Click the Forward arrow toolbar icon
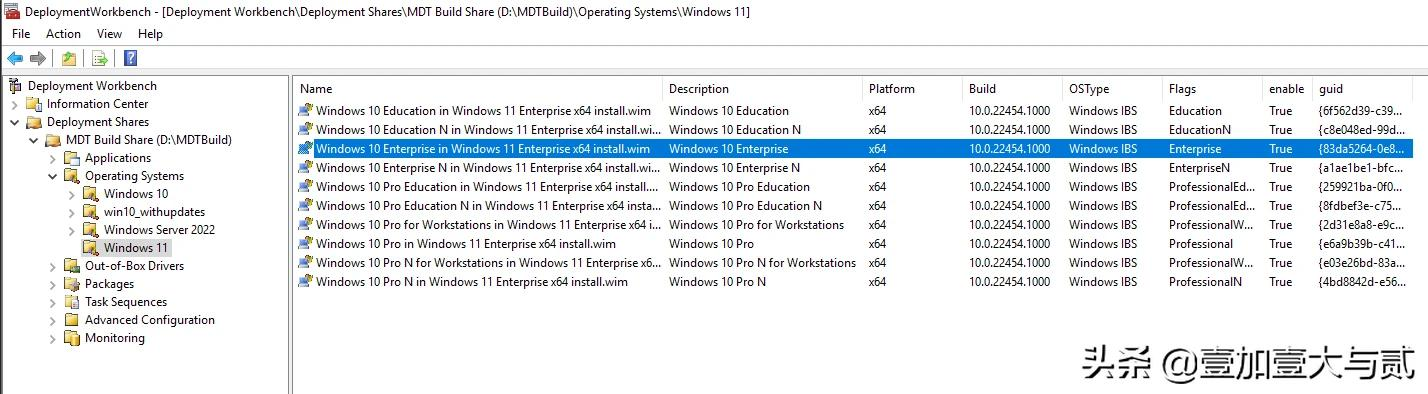 point(38,58)
